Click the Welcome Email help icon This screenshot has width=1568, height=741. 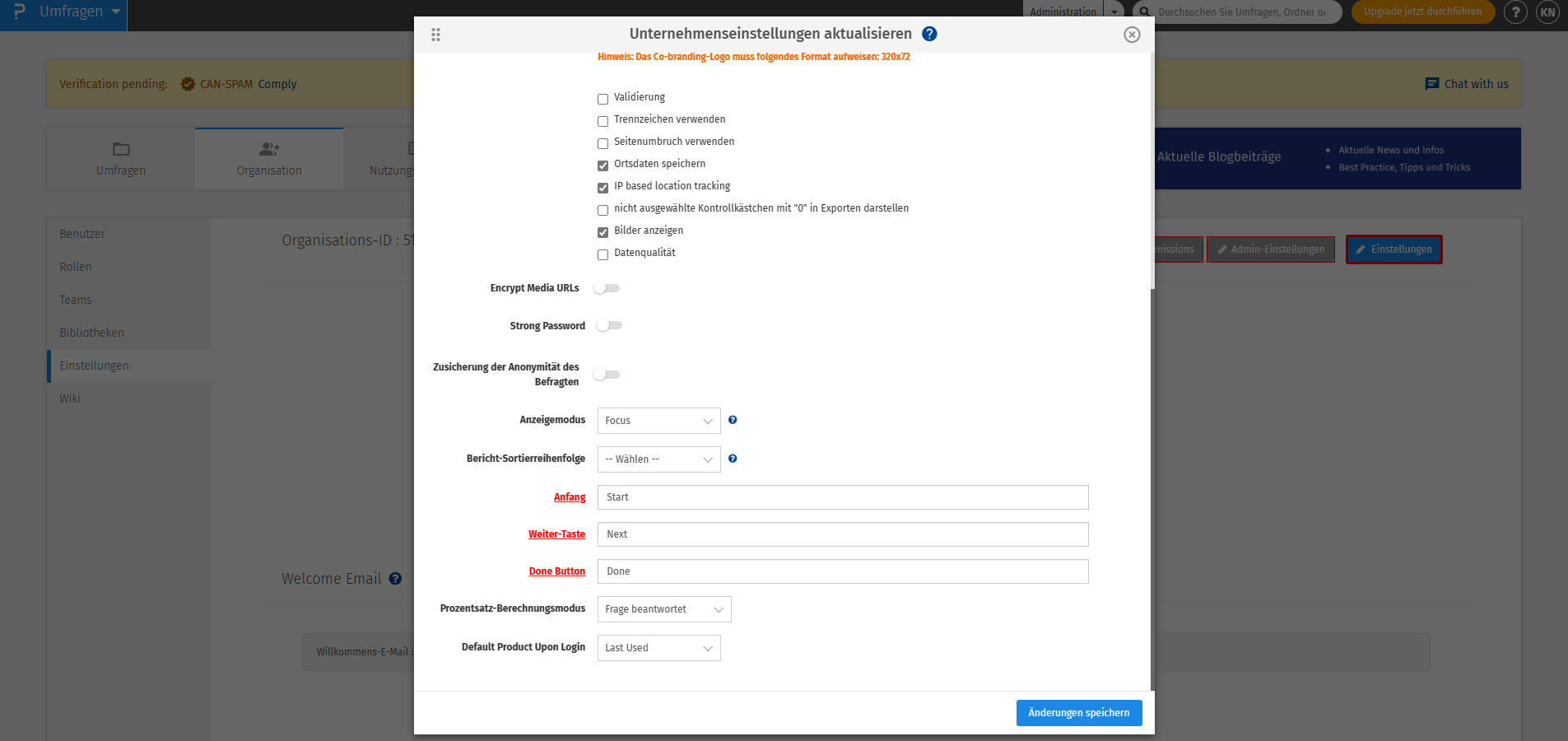(396, 578)
